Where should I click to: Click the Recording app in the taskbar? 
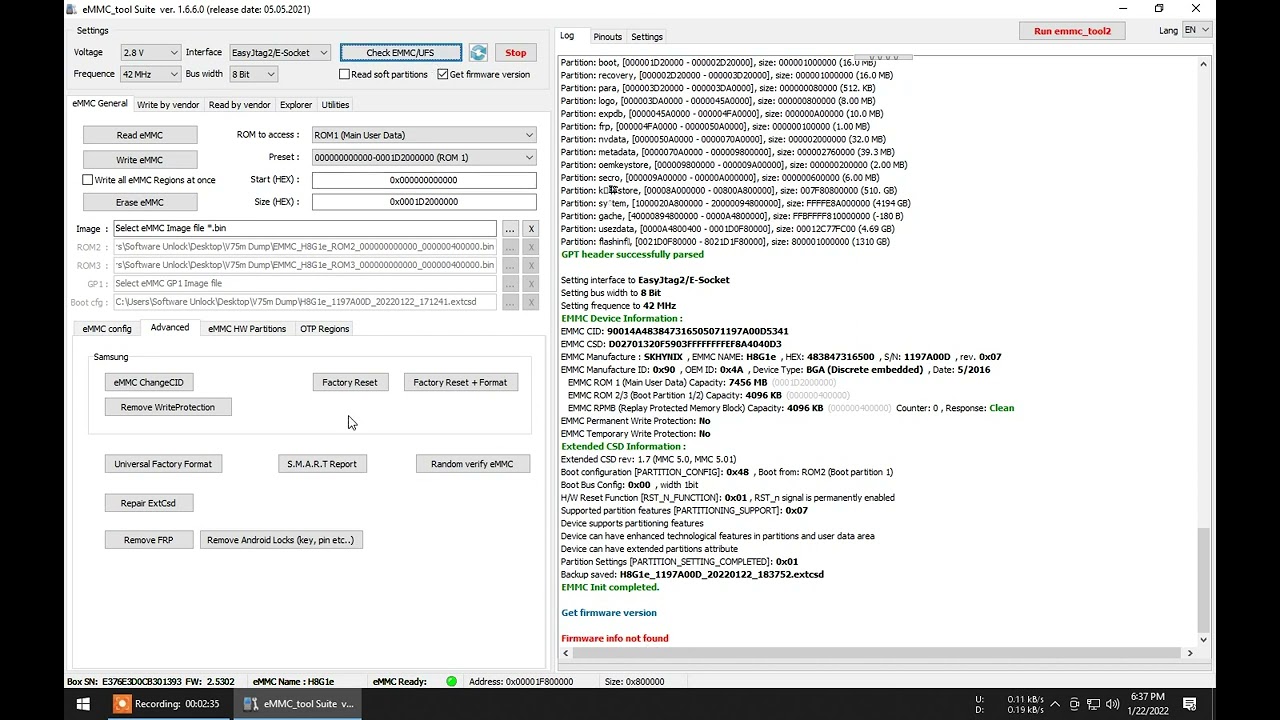[x=167, y=704]
